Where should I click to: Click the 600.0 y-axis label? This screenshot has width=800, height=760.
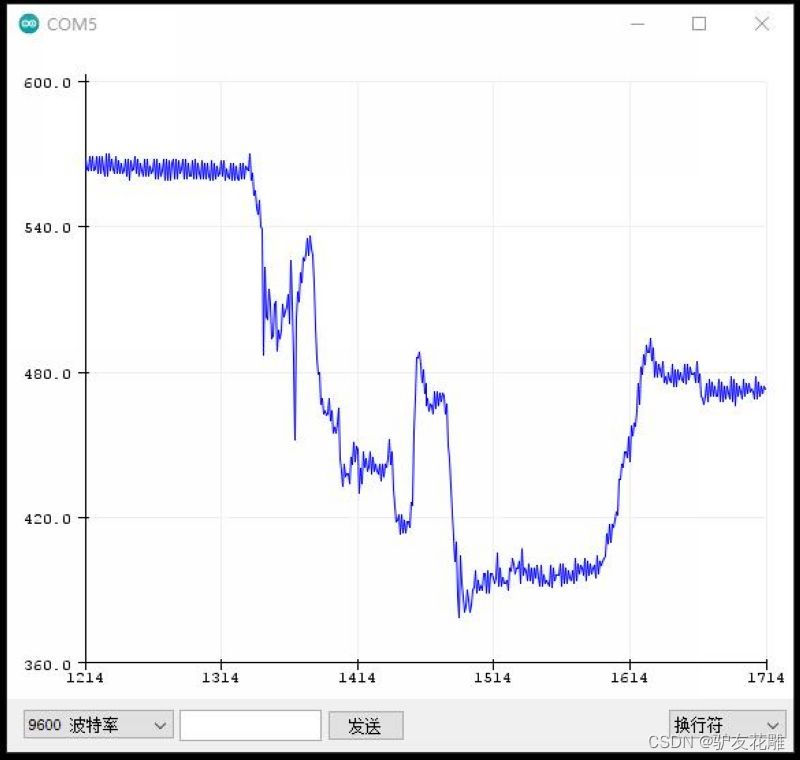(47, 83)
